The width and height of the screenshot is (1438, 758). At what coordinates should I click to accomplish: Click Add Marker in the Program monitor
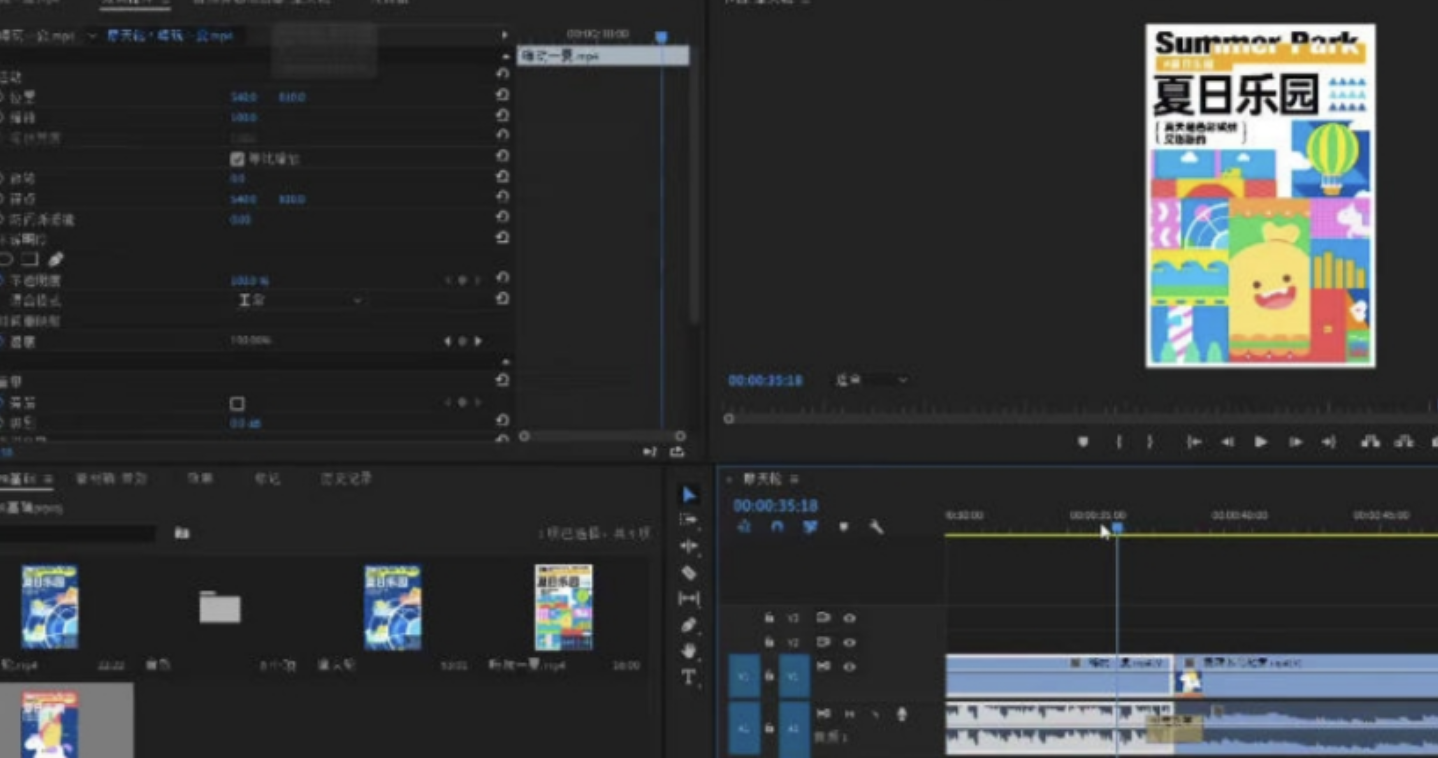(1082, 442)
